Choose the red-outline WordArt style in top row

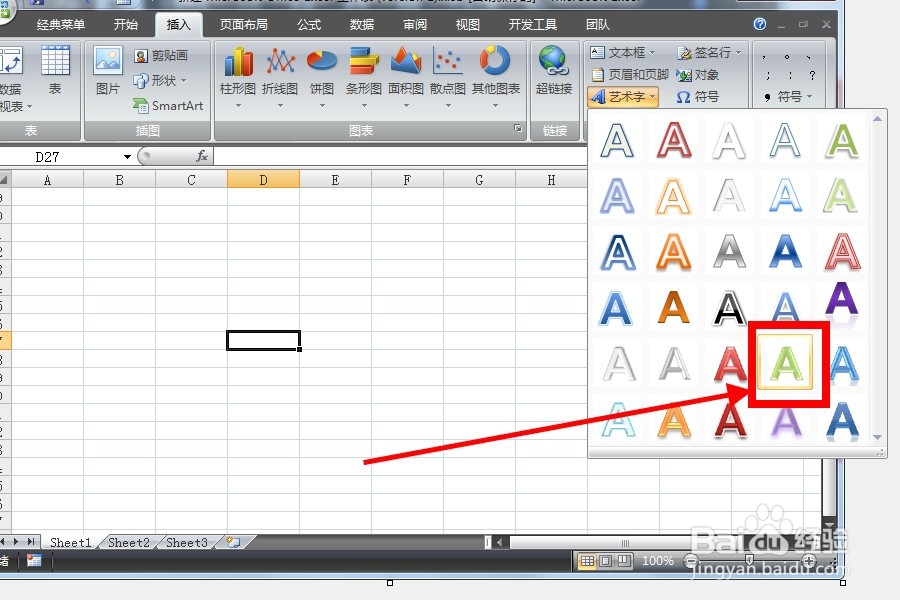673,140
